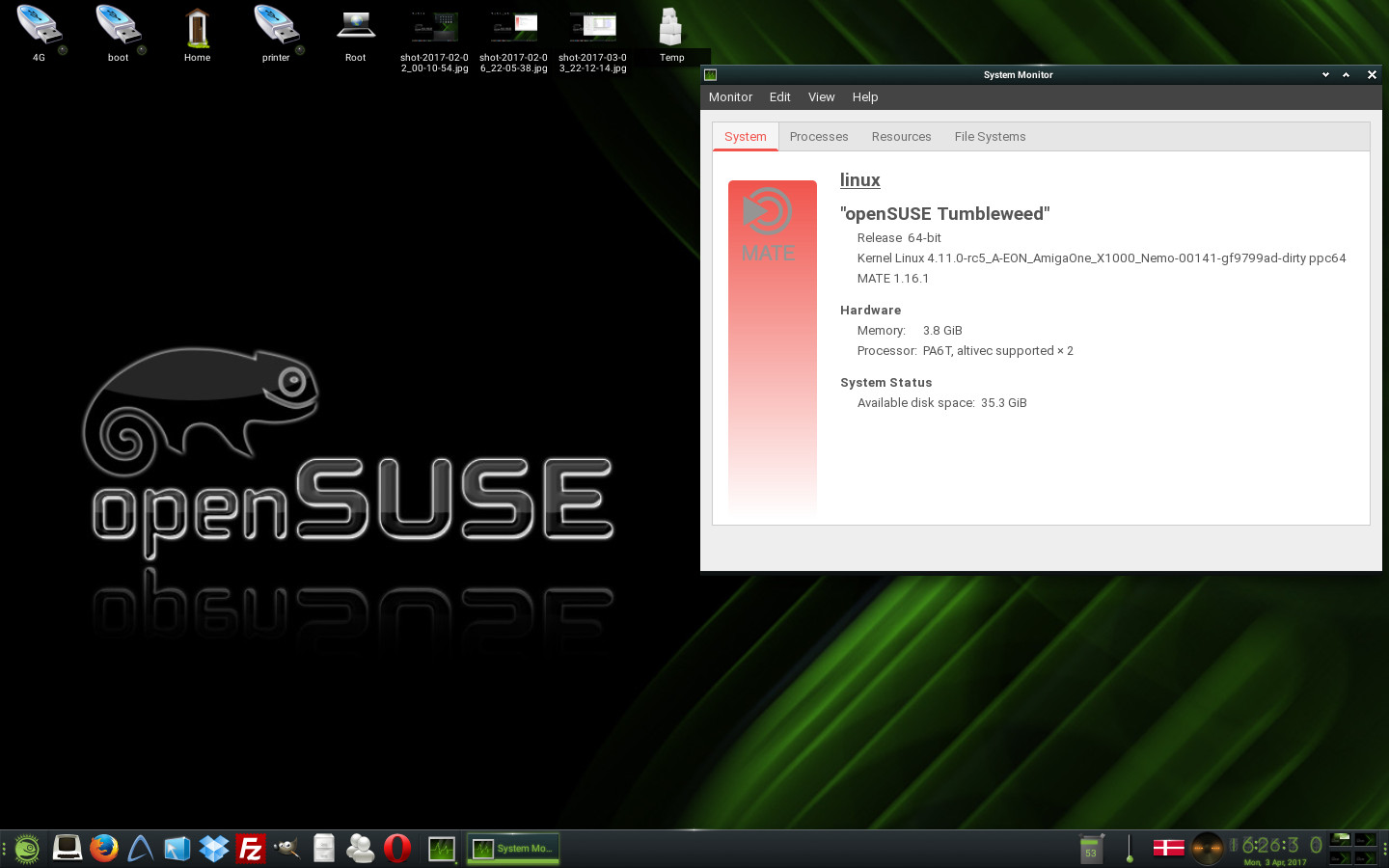Open the Home folder on the desktop
This screenshot has width=1389, height=868.
coord(197,34)
